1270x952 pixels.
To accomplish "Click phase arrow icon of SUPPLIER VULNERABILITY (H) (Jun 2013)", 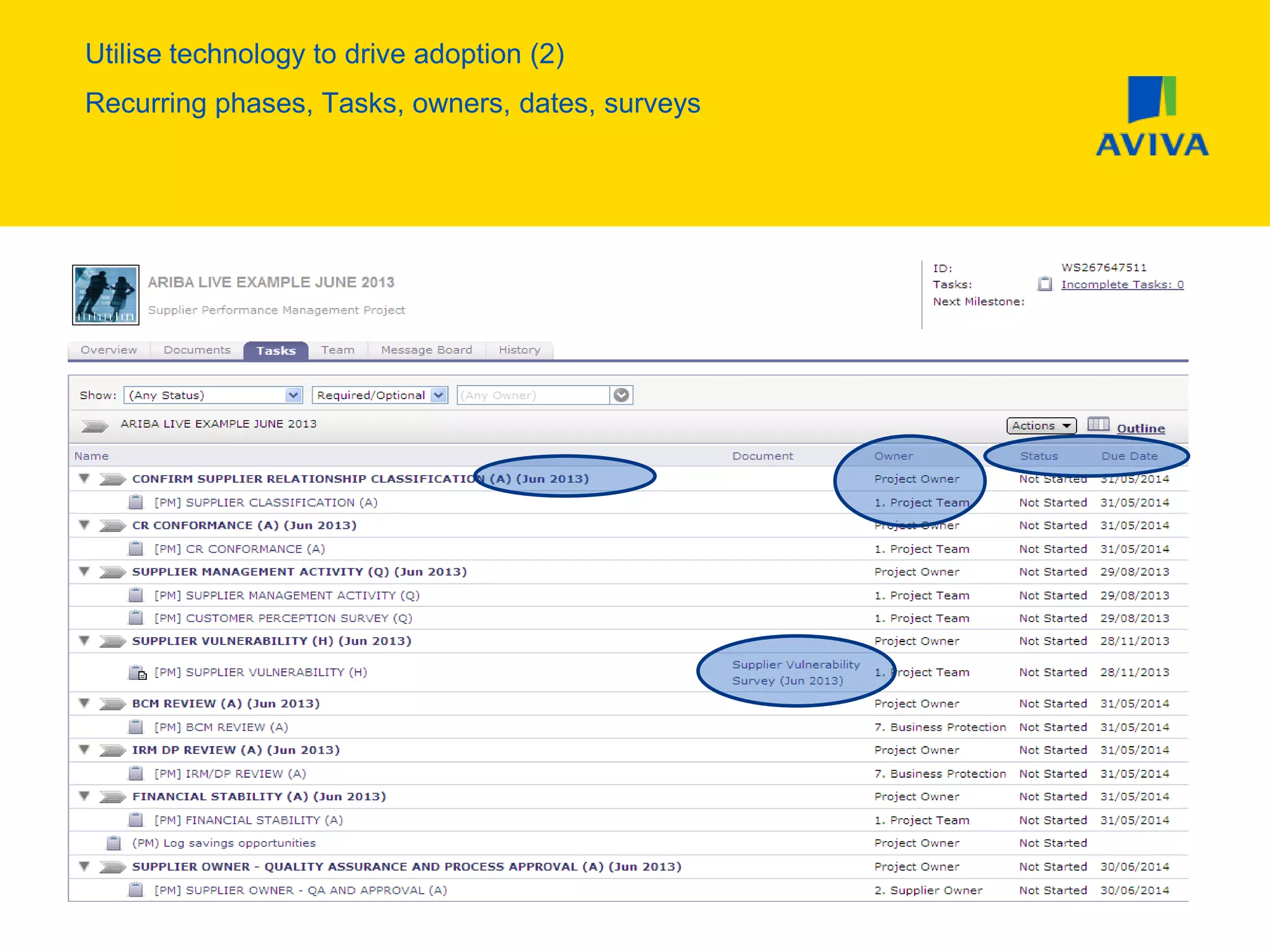I will tap(113, 641).
